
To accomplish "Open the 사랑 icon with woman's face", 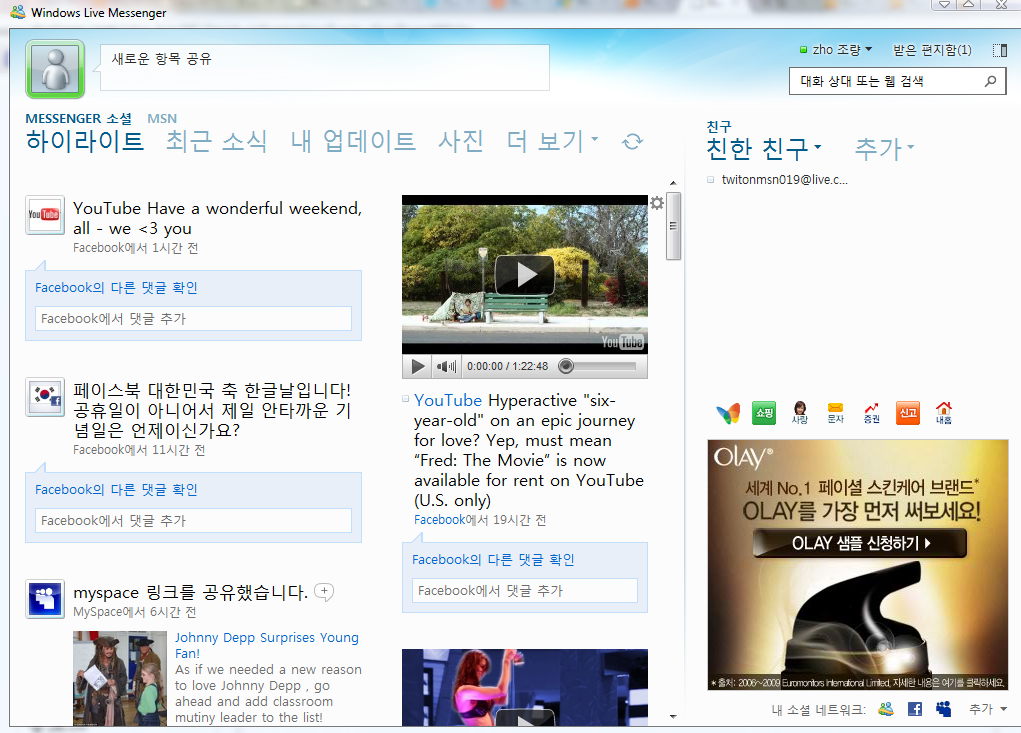I will [x=800, y=413].
